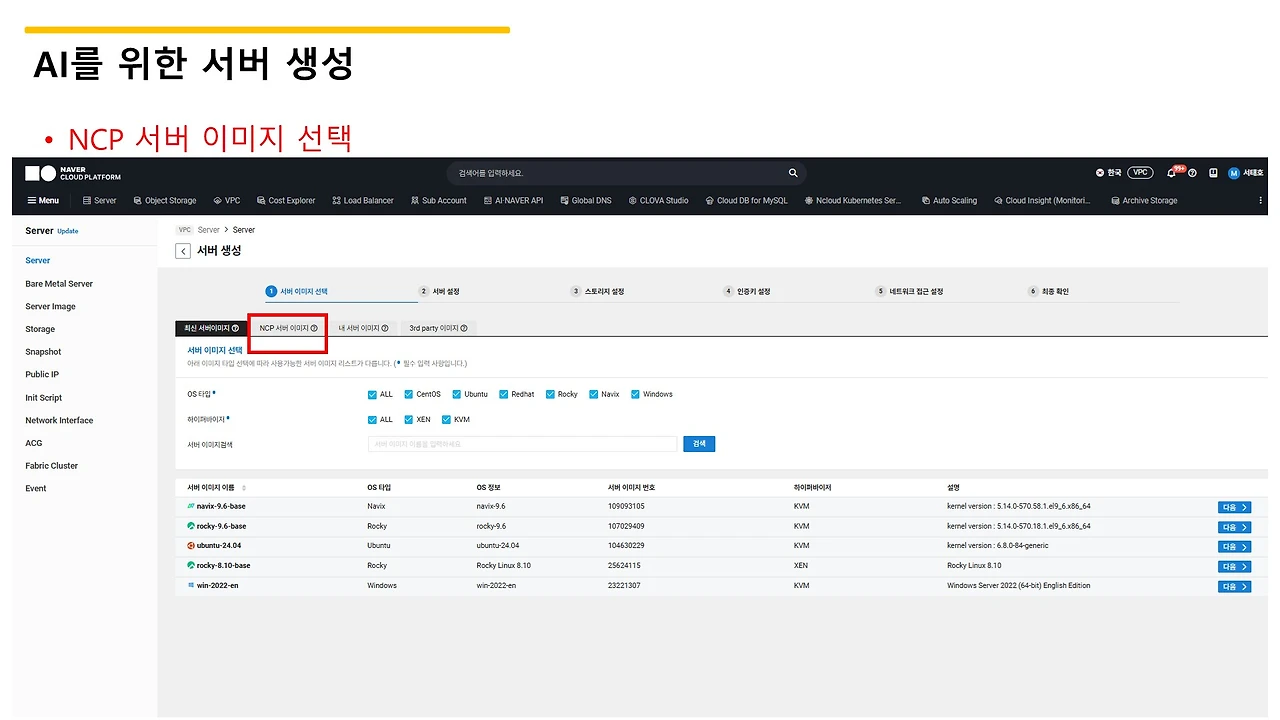Open the Cloud DB for MySQL shortcut
The image size is (1280, 720).
pos(746,200)
